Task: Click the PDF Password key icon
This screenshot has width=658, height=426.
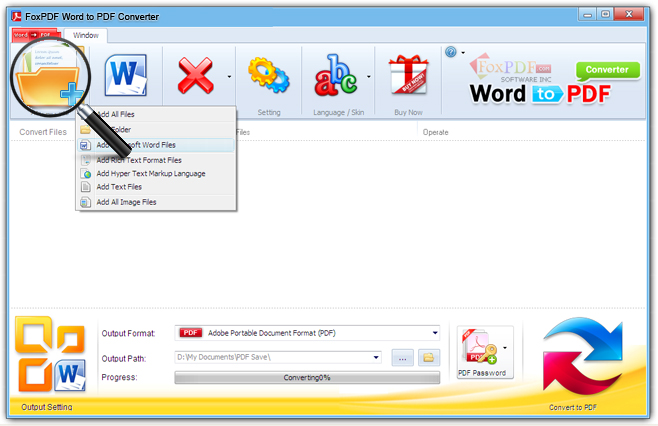Action: coord(480,347)
